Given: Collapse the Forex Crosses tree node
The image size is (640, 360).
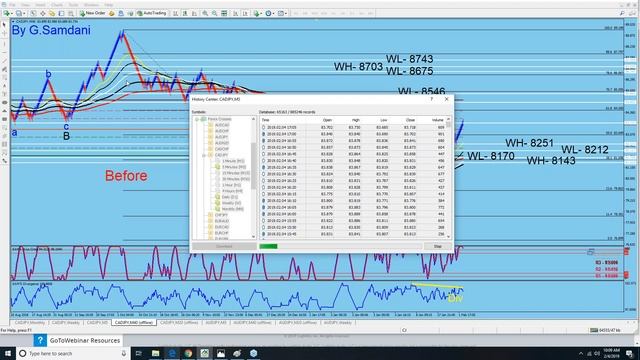Looking at the screenshot, I should 197,119.
